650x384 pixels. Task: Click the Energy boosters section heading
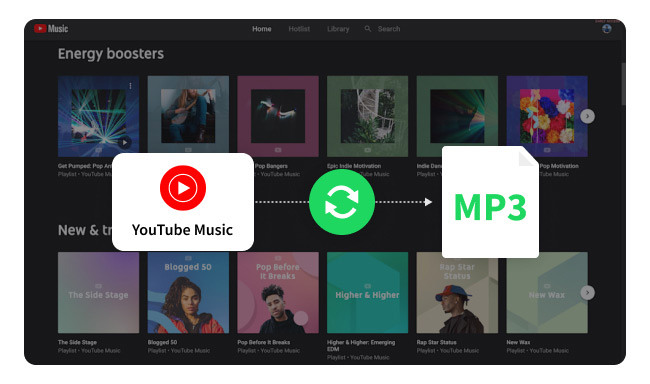tap(111, 54)
